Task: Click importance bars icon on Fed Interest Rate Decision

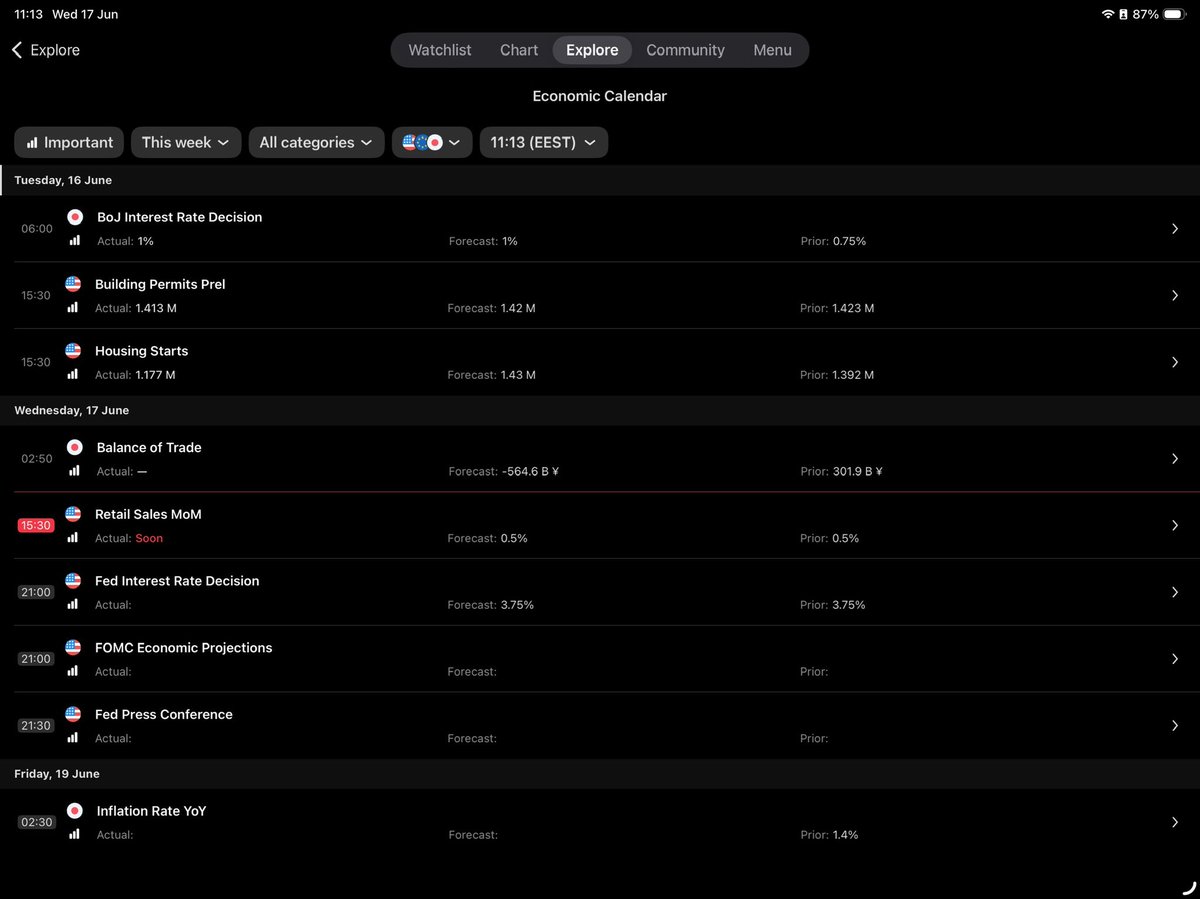Action: pos(73,604)
